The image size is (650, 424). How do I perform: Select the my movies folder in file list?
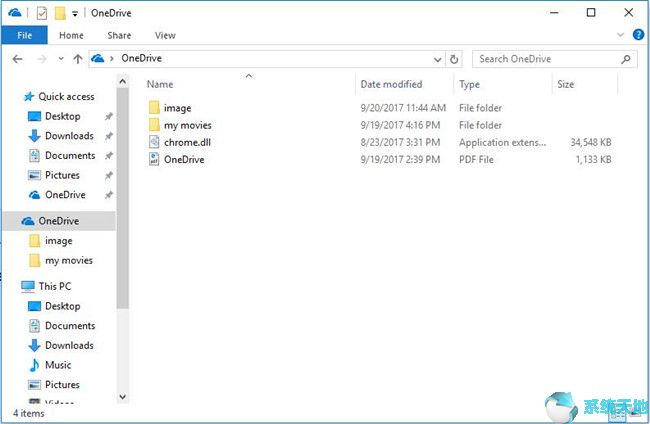(180, 125)
